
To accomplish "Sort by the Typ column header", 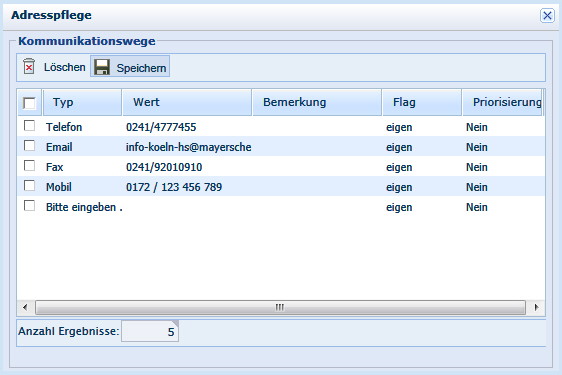I will (82, 103).
